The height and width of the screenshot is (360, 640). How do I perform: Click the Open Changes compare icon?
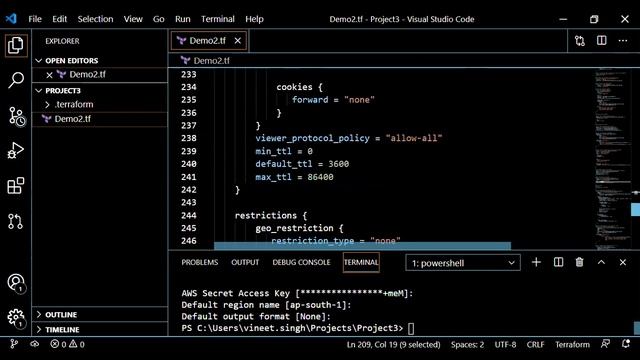pos(580,41)
